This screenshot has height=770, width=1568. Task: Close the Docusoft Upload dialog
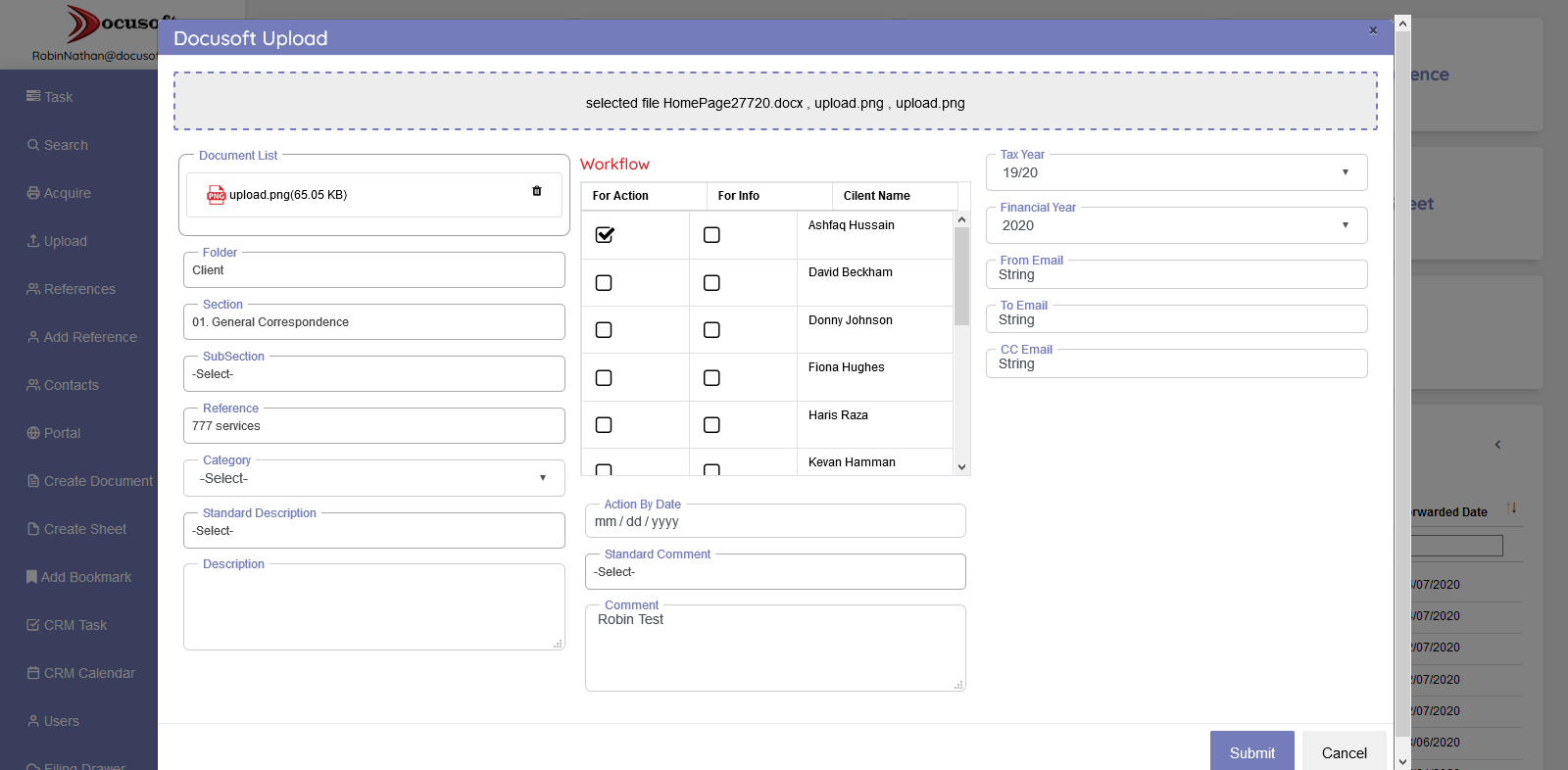coord(1373,30)
